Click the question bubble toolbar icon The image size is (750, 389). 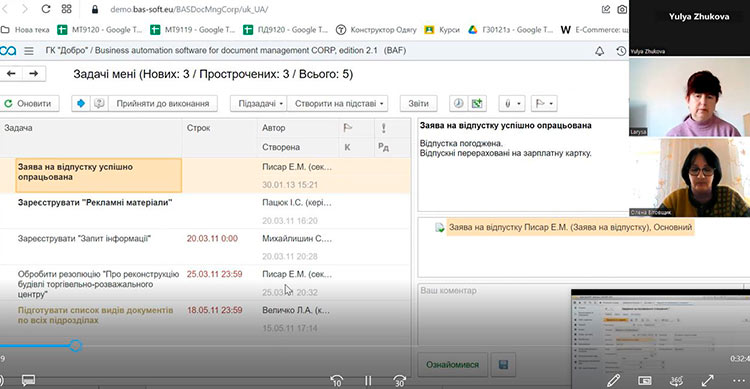point(99,103)
